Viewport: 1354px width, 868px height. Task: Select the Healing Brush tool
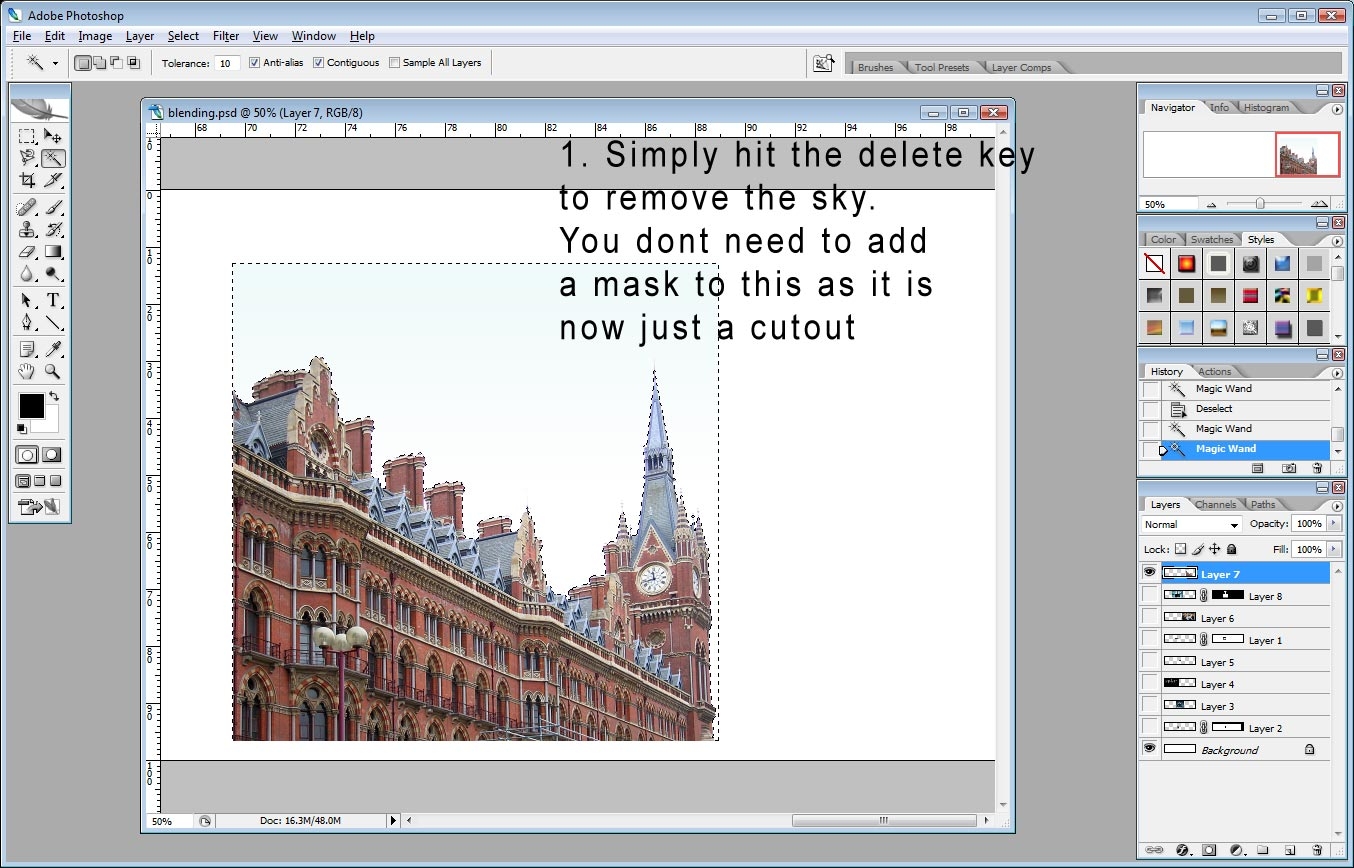click(x=27, y=208)
